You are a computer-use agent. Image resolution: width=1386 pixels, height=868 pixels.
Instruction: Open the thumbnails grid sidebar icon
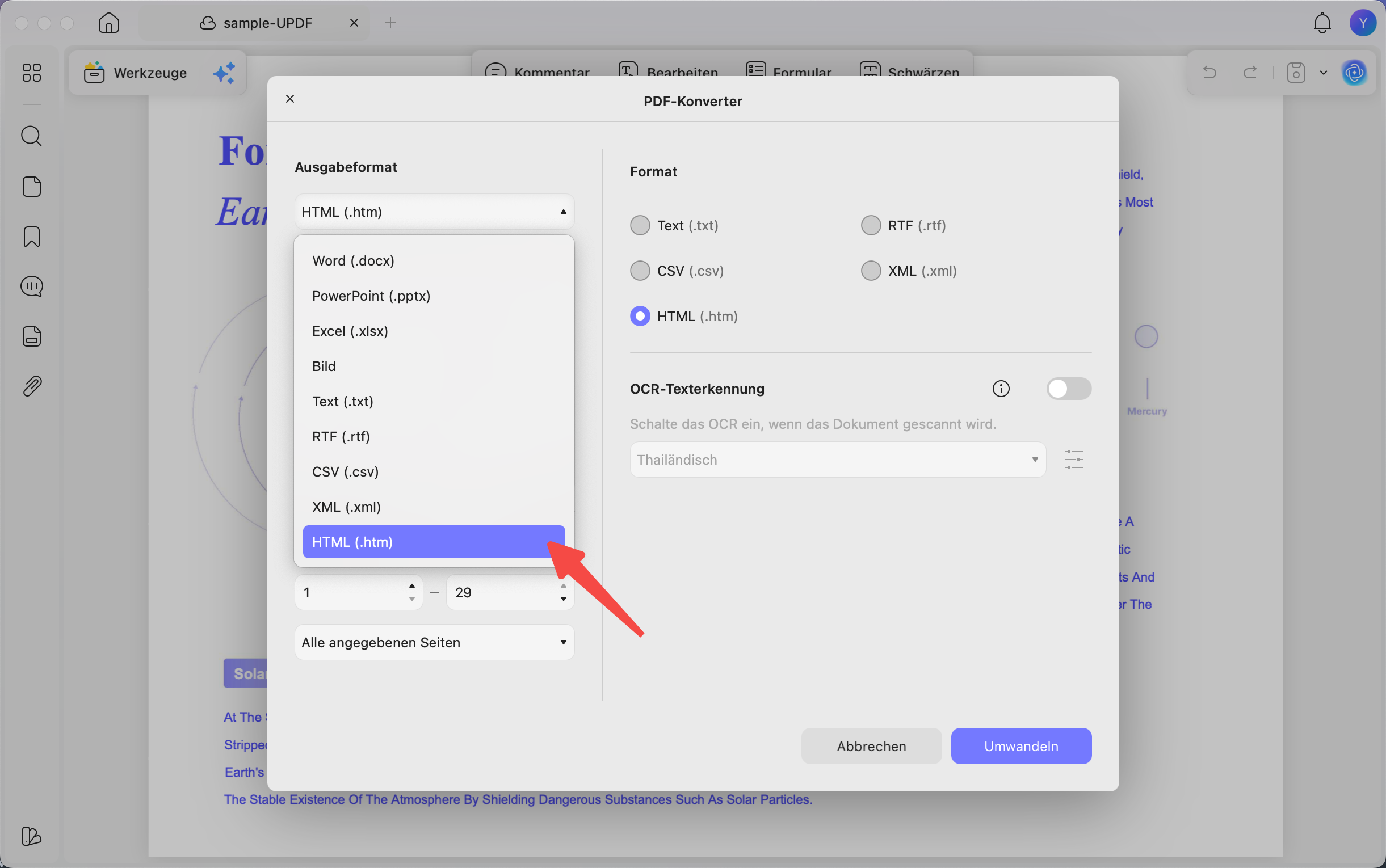pyautogui.click(x=32, y=73)
